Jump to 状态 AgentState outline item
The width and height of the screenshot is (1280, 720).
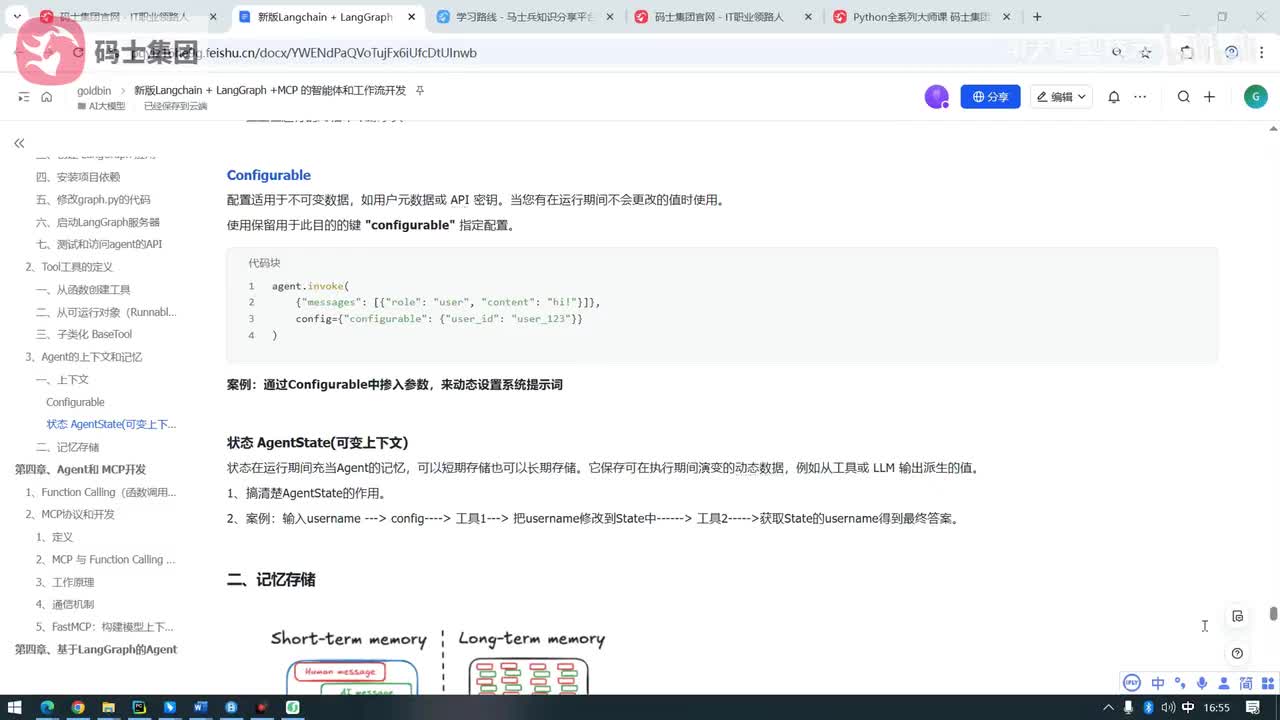coord(111,424)
